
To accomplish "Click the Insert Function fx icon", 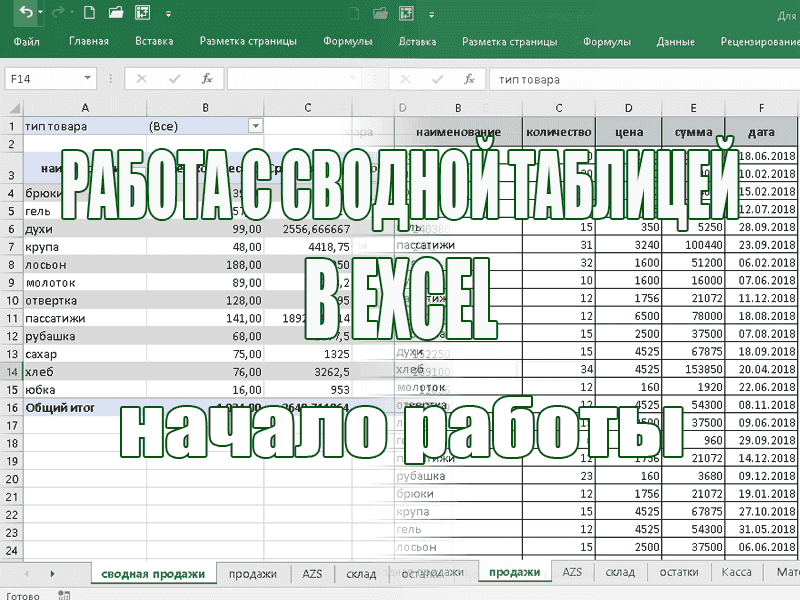I will pyautogui.click(x=207, y=78).
